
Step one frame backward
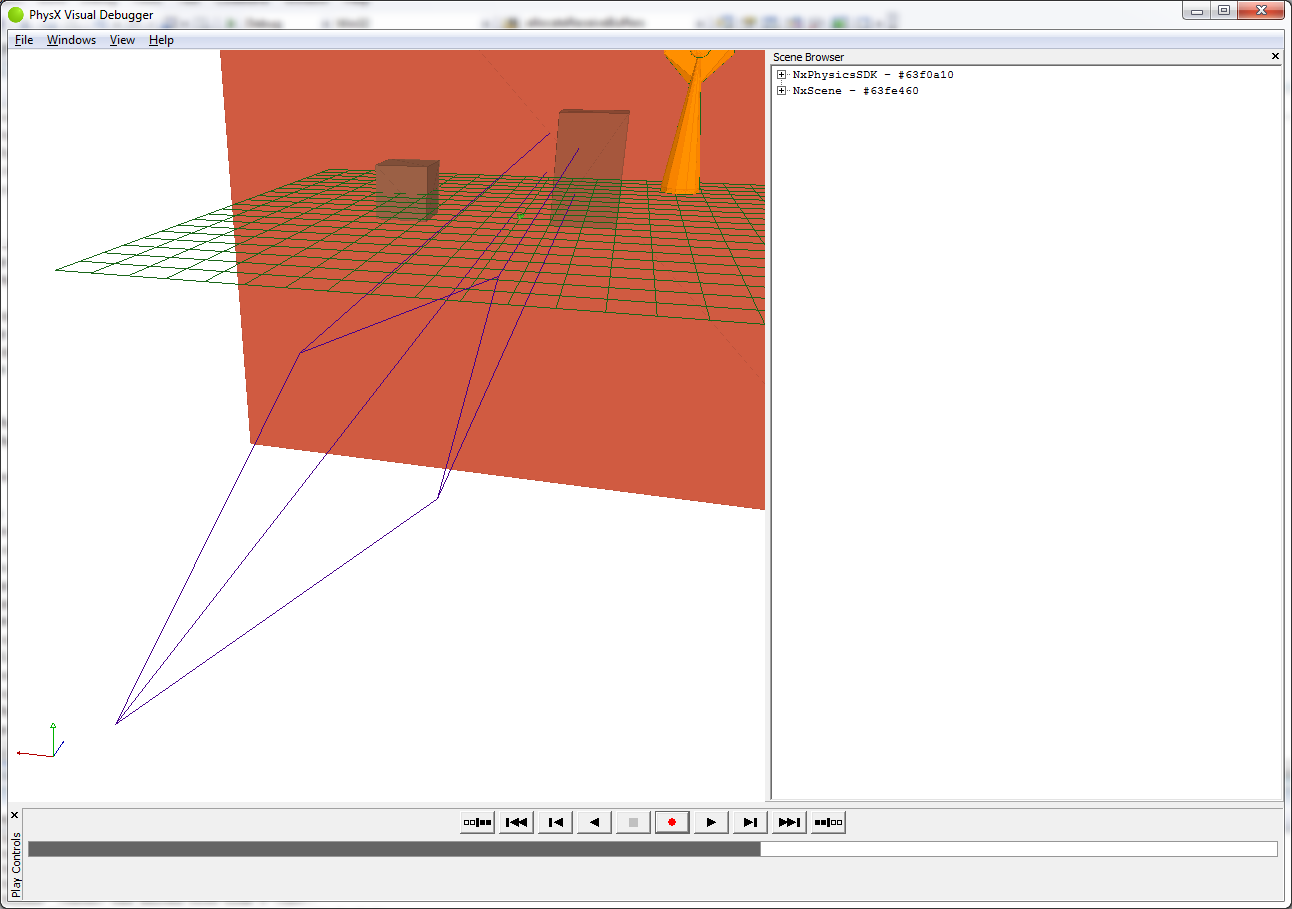(555, 822)
